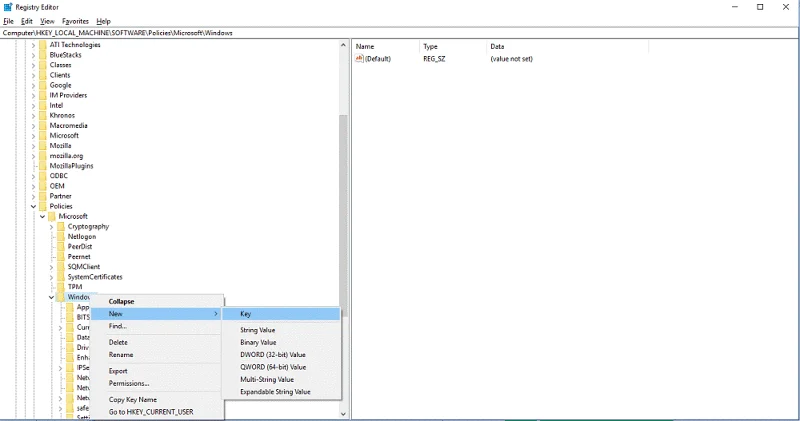The image size is (800, 421).
Task: Expand the SystemCertificates key arrow
Action: click(x=52, y=277)
